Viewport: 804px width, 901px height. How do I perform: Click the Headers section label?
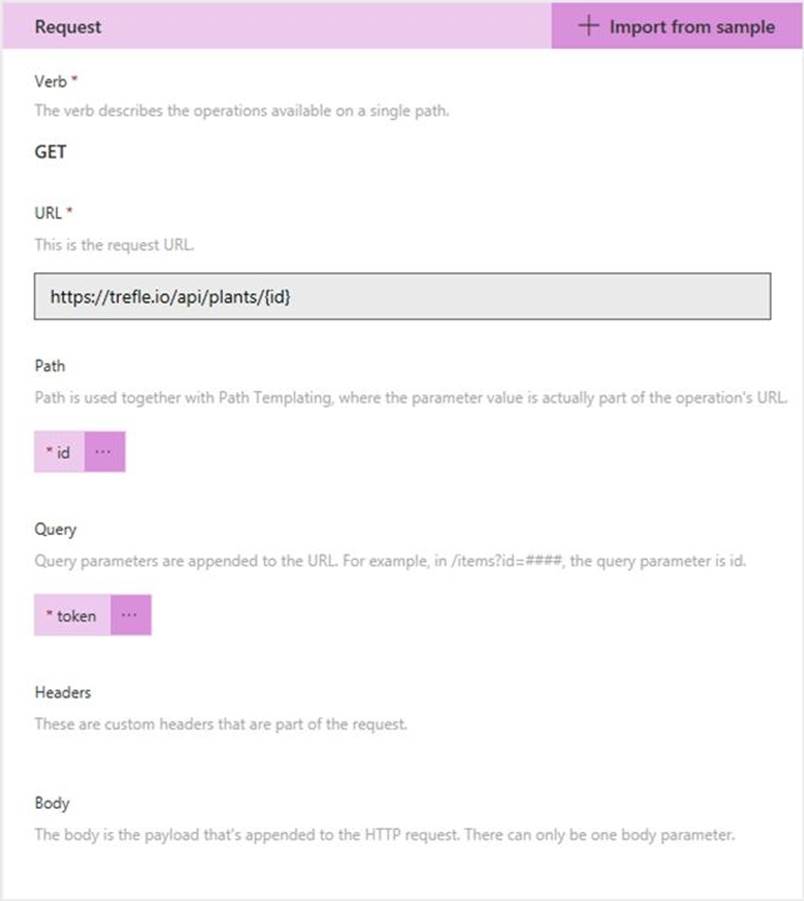point(63,692)
